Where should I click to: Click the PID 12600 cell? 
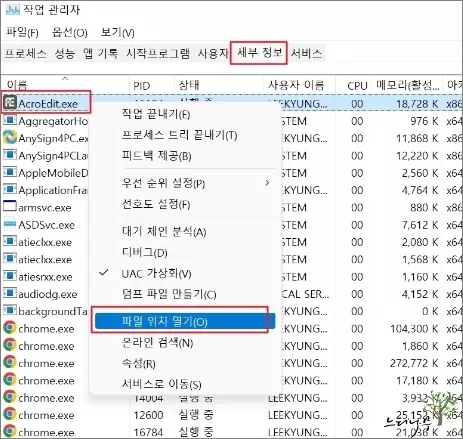[x=148, y=415]
